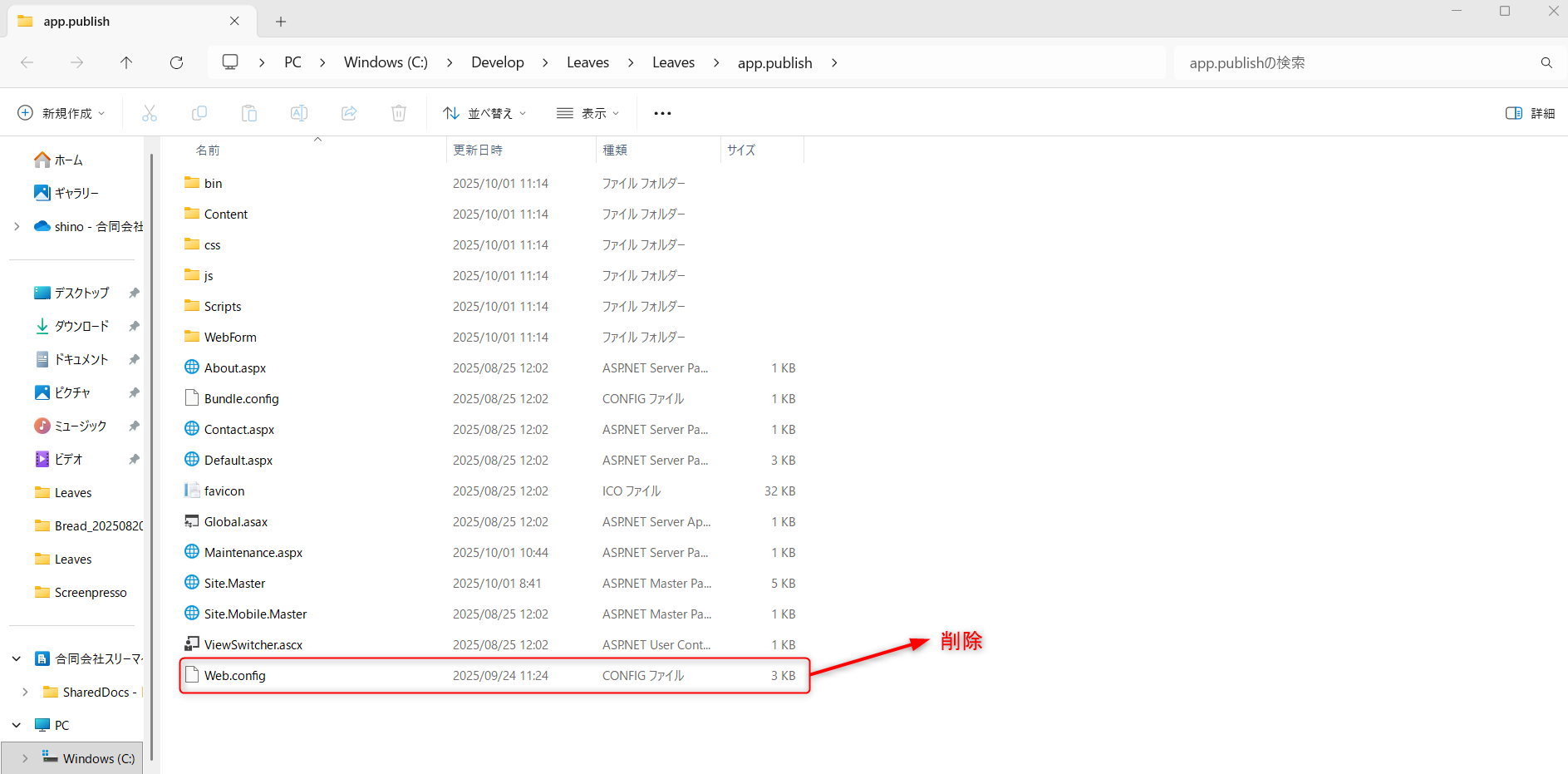Screen dimensions: 1568x774
Task: Click the Share icon in toolbar
Action: coord(349,113)
